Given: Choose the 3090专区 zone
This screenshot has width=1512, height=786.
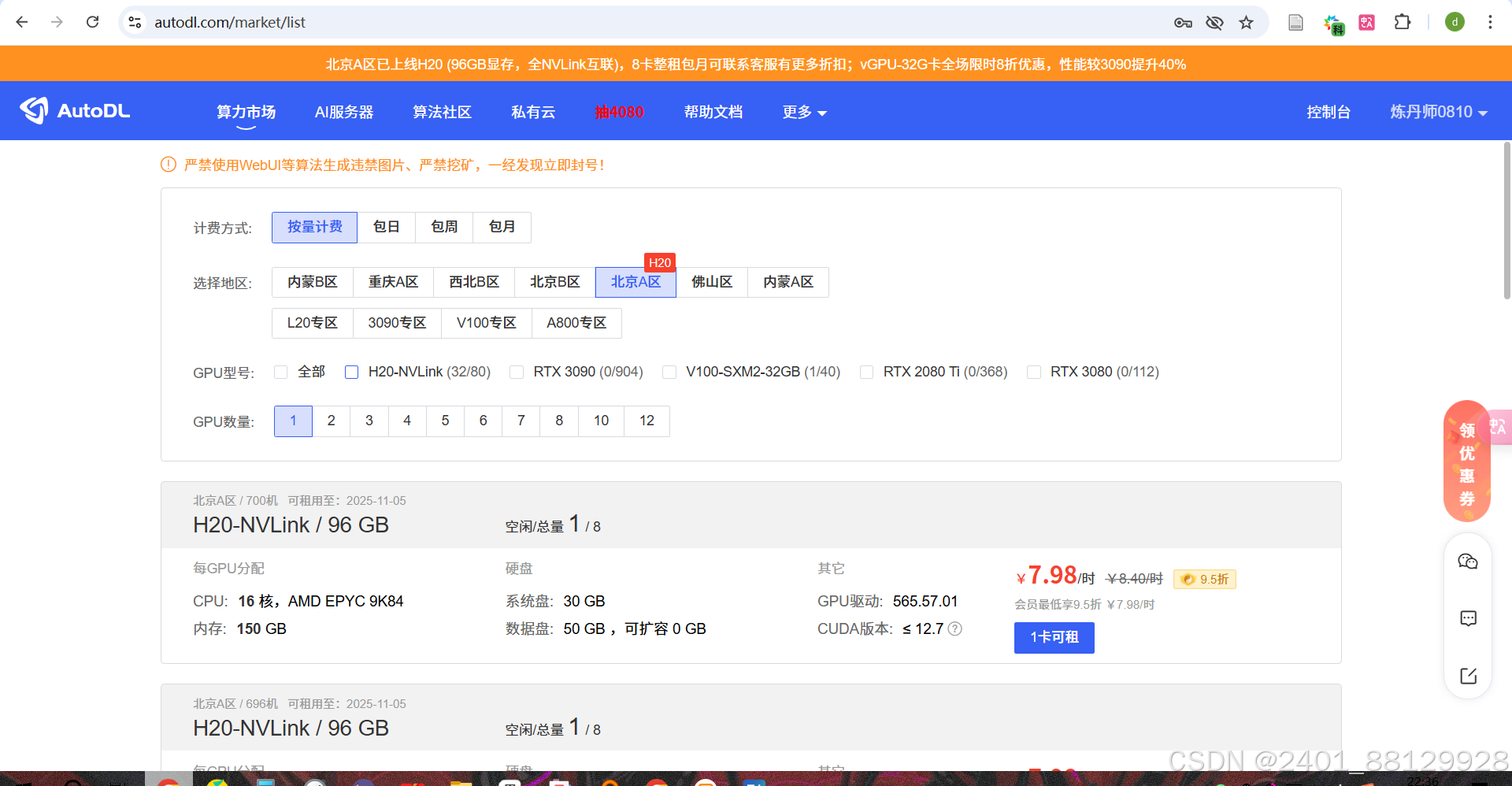Looking at the screenshot, I should click(397, 323).
